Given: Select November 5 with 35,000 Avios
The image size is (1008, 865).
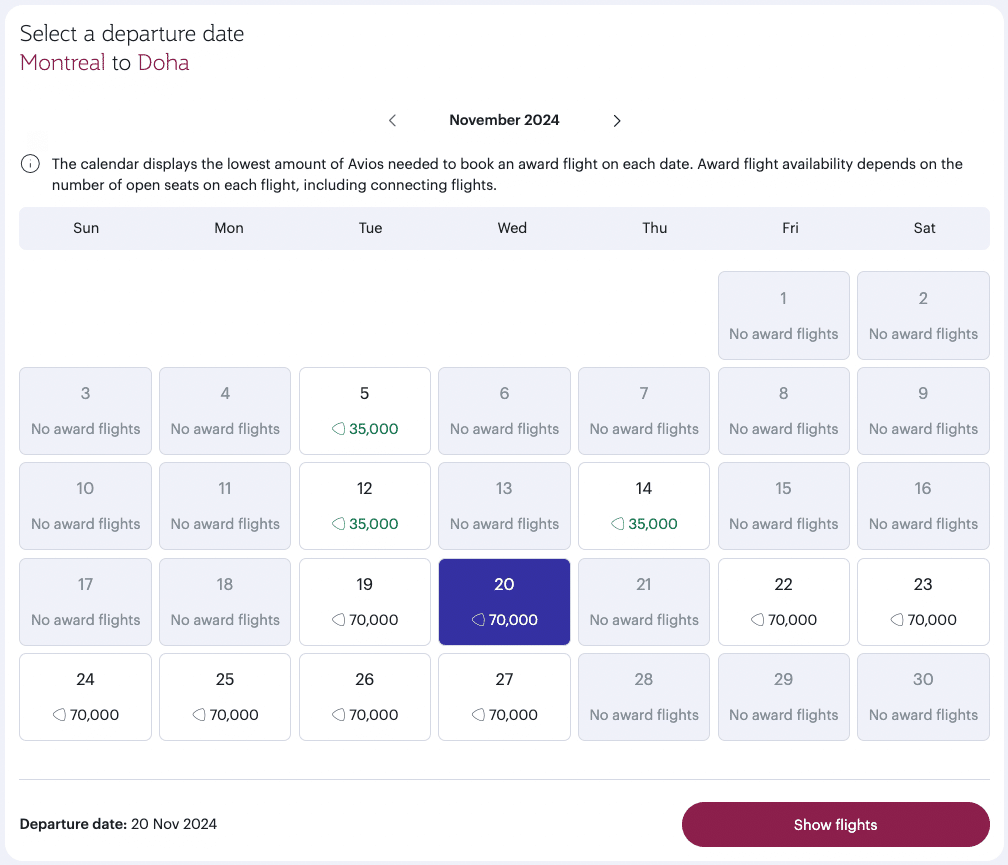Looking at the screenshot, I should pos(364,411).
